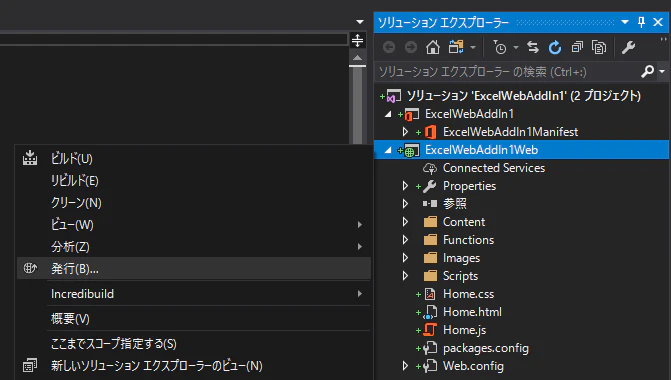This screenshot has height=380, width=671.
Task: Choose ここまでスコープ指定する(S) menu entry
Action: [194, 343]
